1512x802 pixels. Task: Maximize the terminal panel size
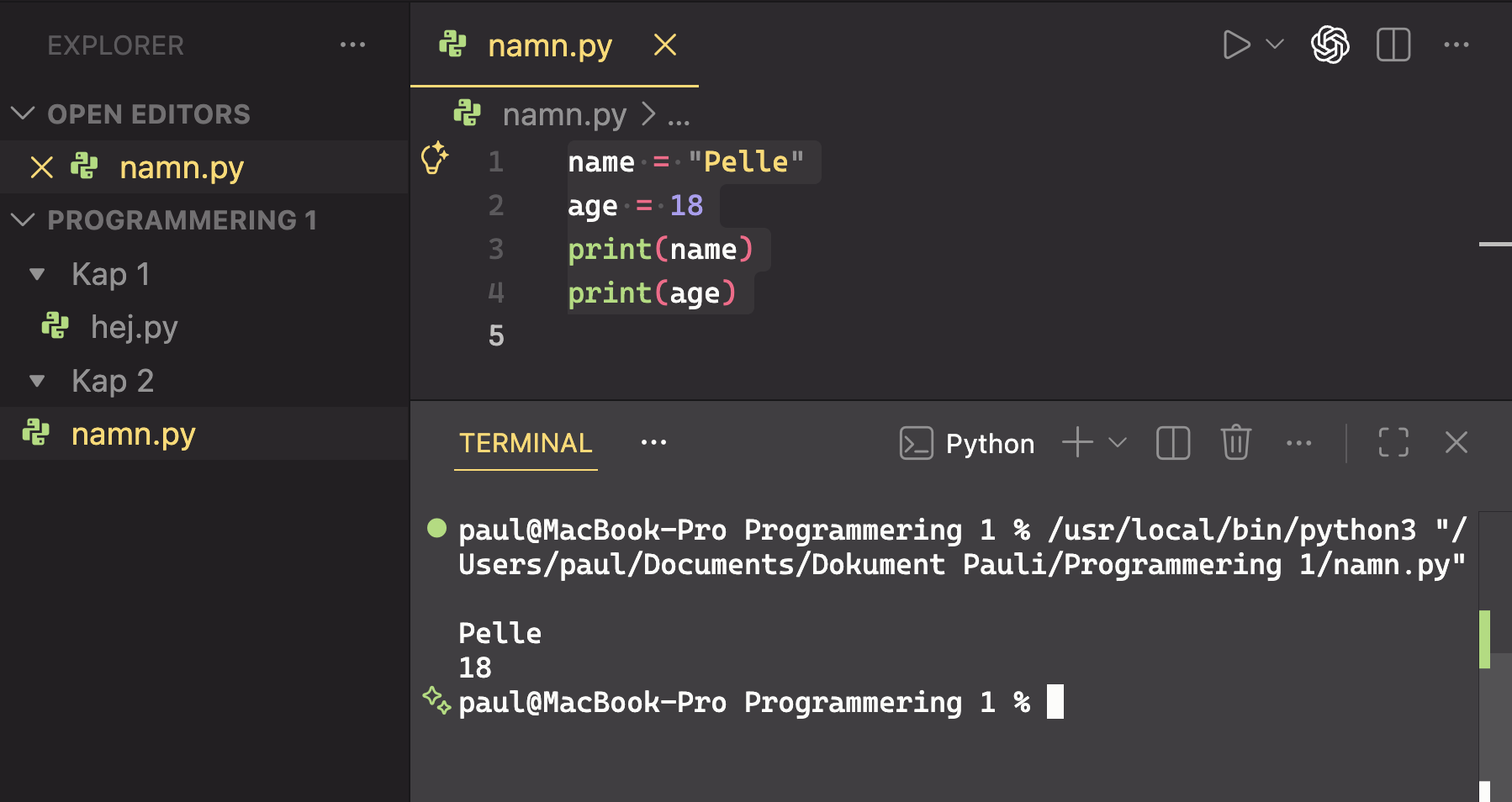pos(1393,442)
